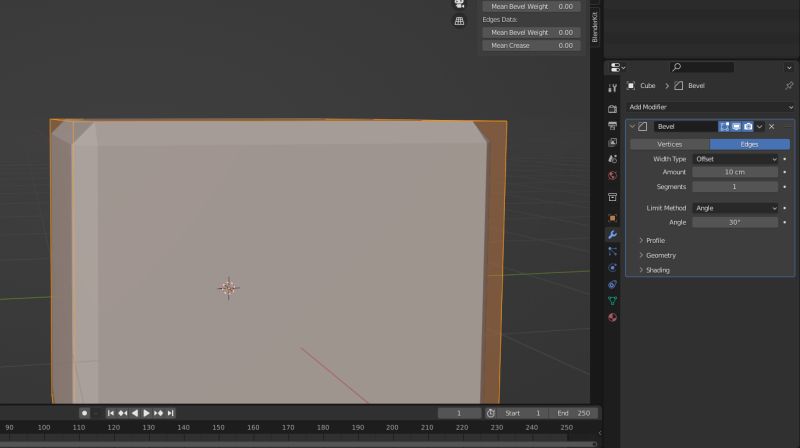Open the Object properties tab

pyautogui.click(x=612, y=218)
